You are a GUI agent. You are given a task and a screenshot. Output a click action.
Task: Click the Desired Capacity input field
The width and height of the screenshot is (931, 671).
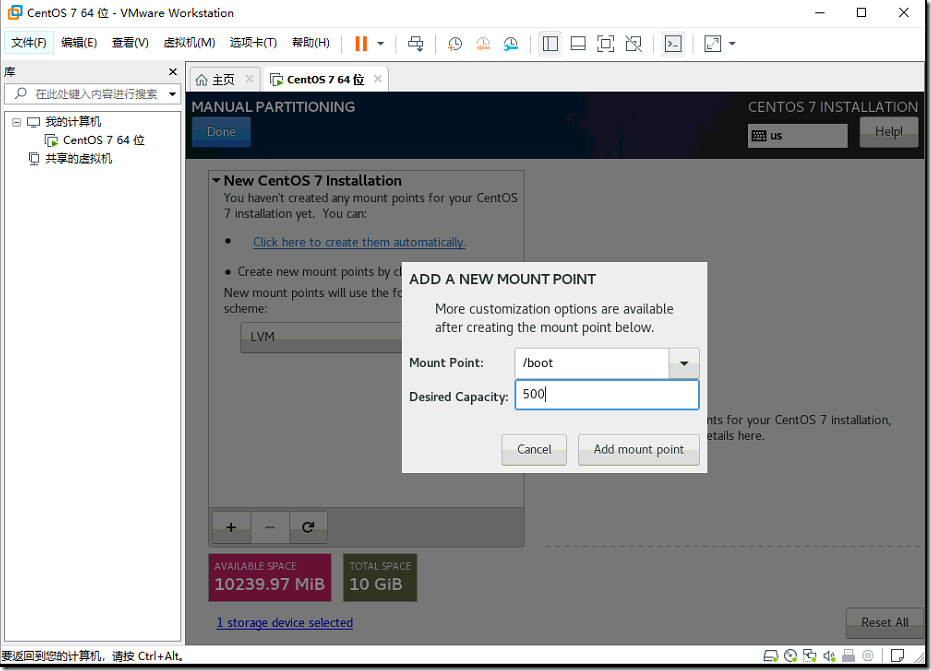607,394
